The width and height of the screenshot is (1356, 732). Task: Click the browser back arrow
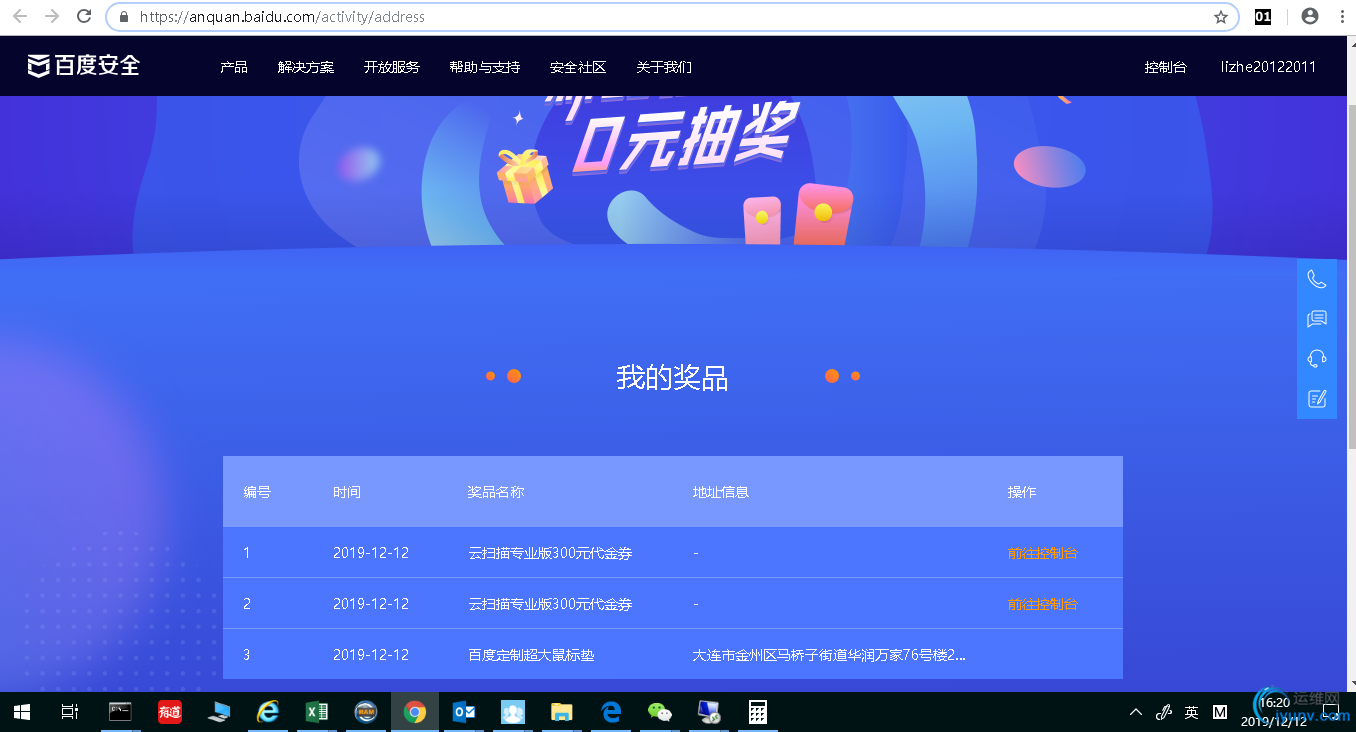(x=20, y=16)
